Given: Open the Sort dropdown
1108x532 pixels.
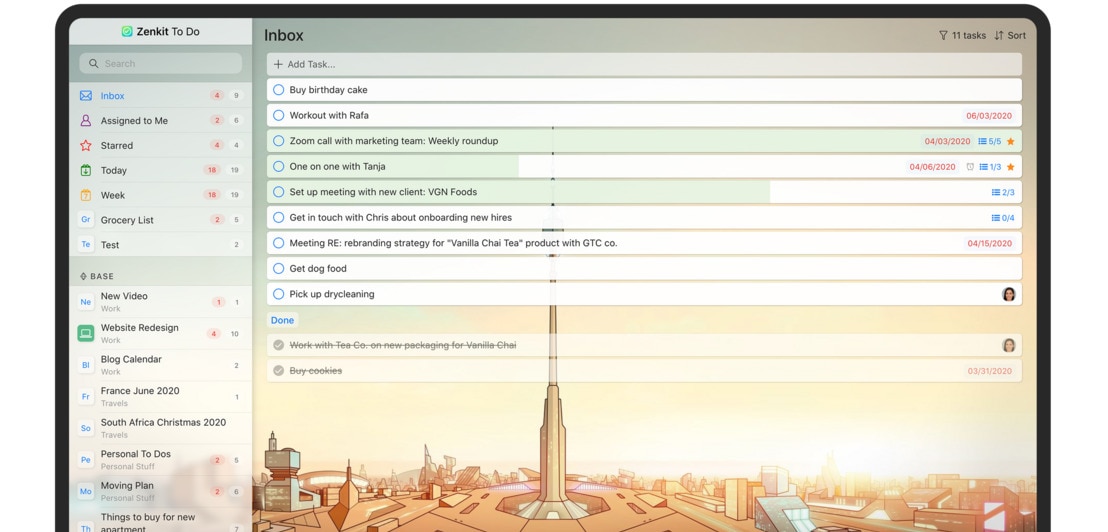Looking at the screenshot, I should pos(1010,36).
